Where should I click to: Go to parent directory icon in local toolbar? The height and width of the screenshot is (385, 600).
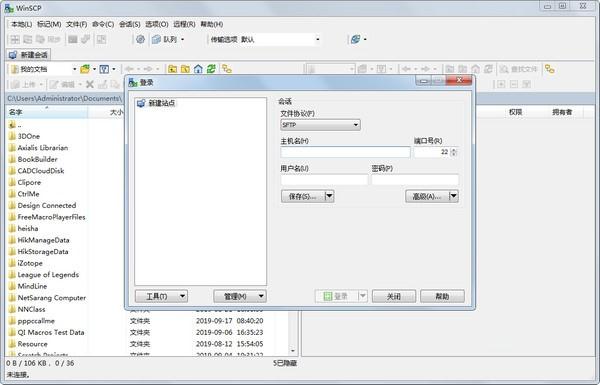(173, 69)
